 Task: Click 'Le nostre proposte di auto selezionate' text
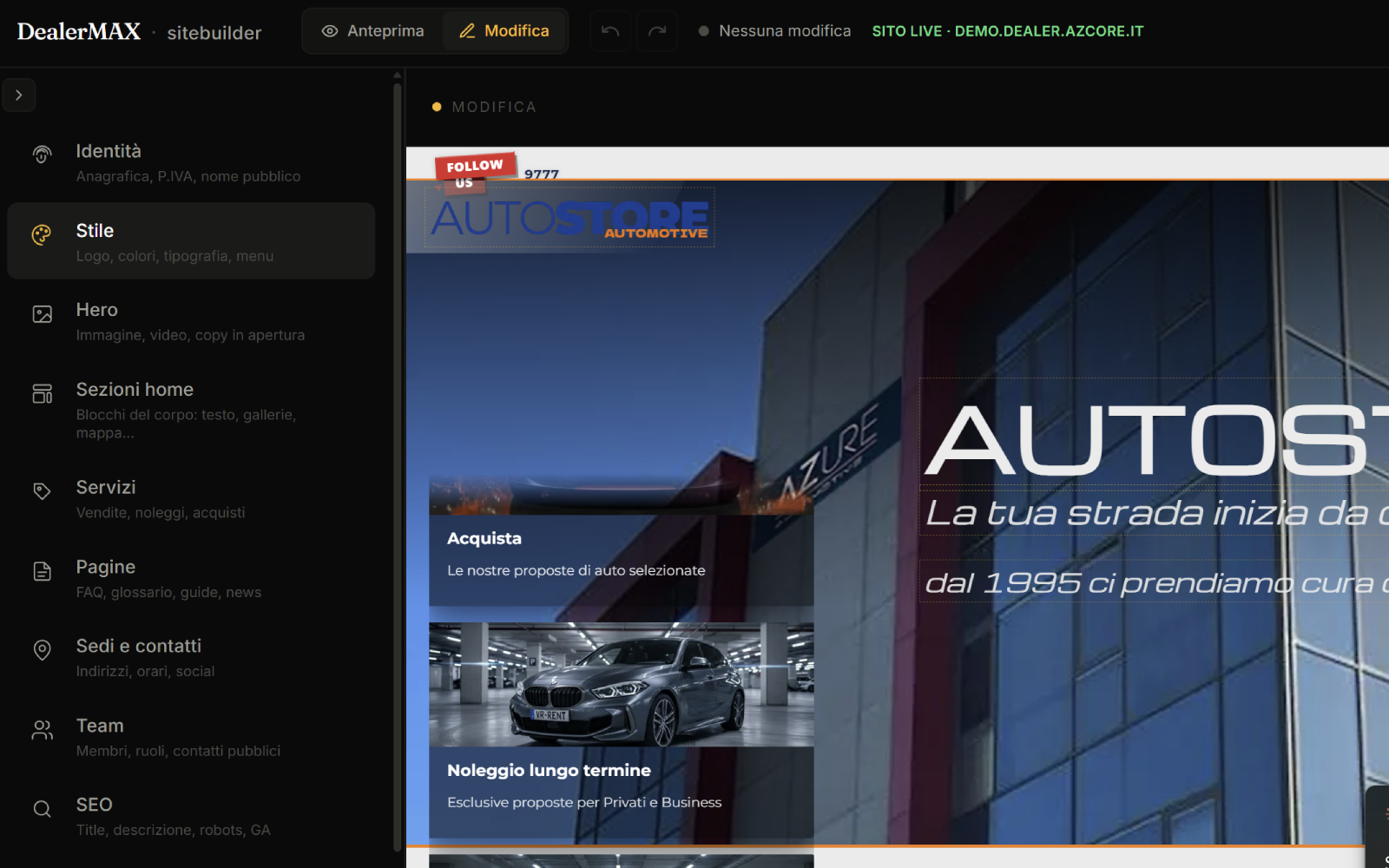pyautogui.click(x=576, y=570)
